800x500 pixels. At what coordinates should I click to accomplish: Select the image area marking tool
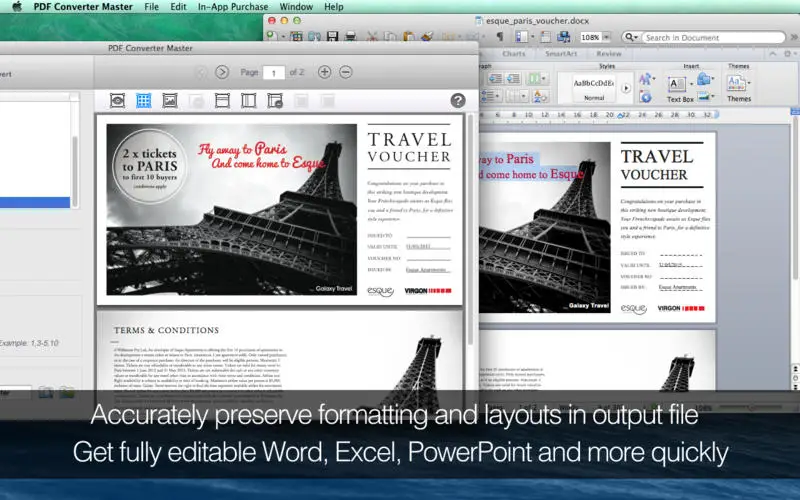click(x=169, y=101)
